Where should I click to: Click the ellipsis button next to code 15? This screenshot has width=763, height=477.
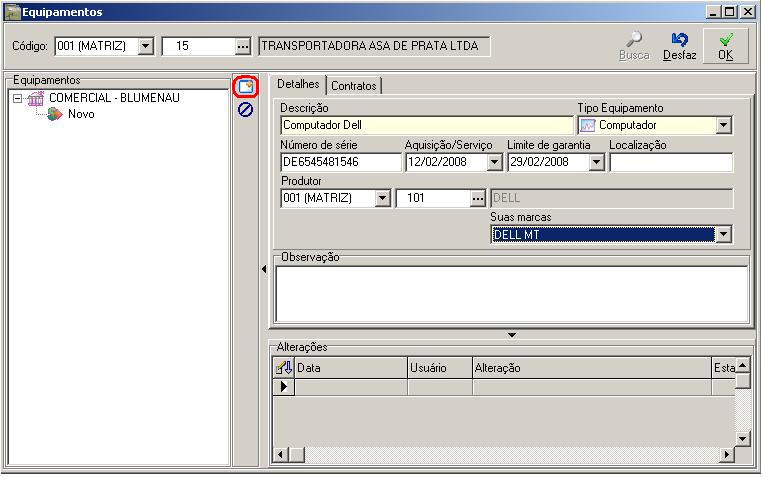click(x=243, y=46)
